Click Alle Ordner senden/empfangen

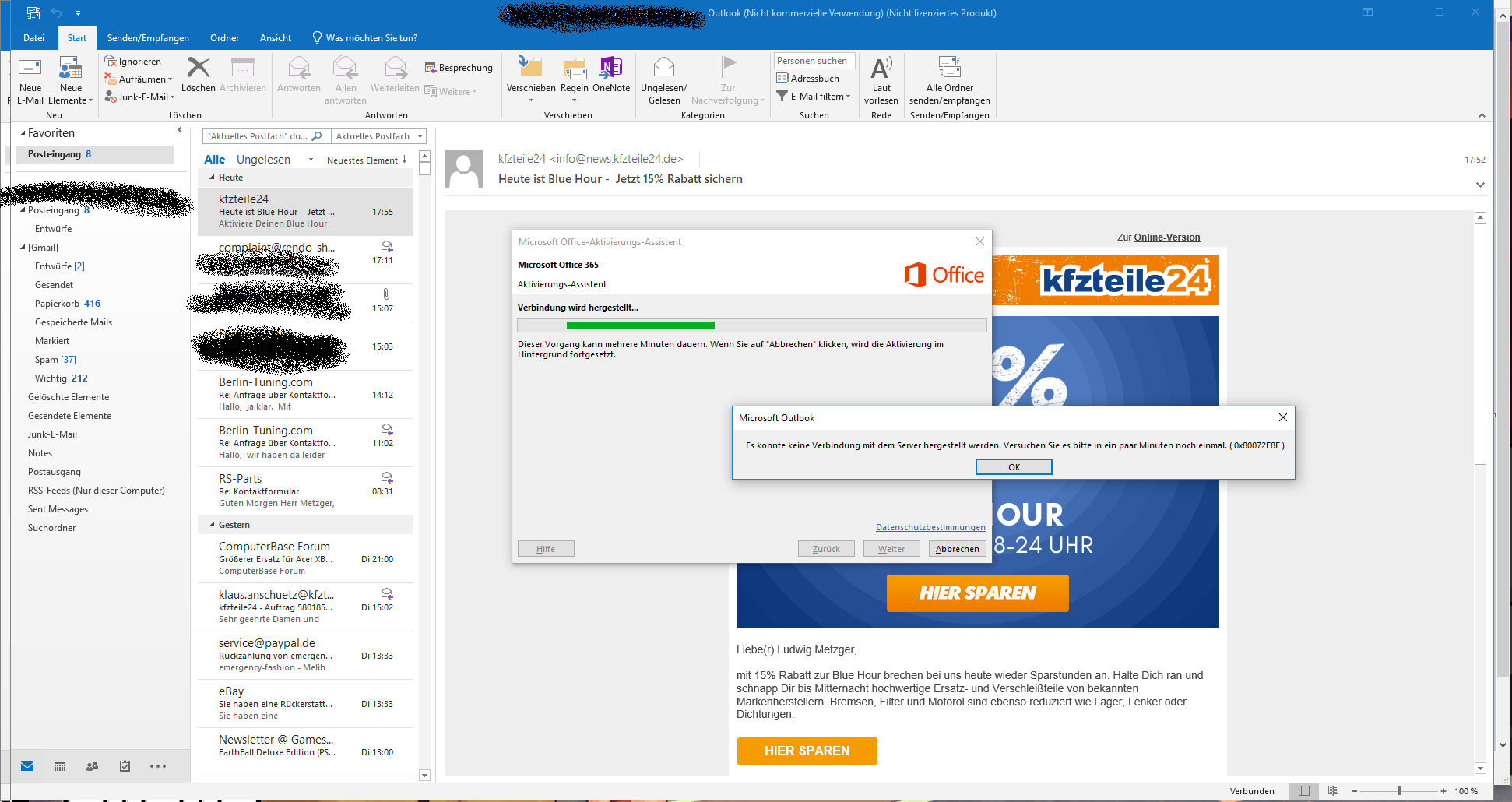[x=950, y=80]
